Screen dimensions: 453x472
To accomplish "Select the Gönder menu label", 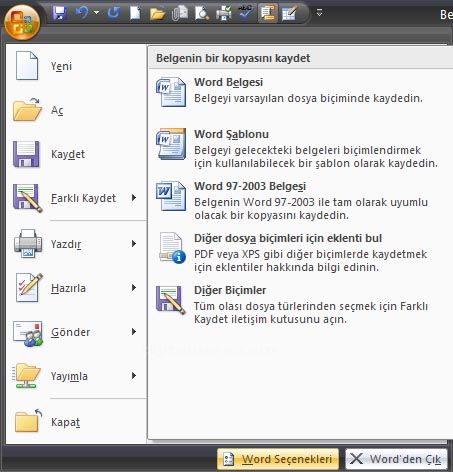I will point(71,332).
